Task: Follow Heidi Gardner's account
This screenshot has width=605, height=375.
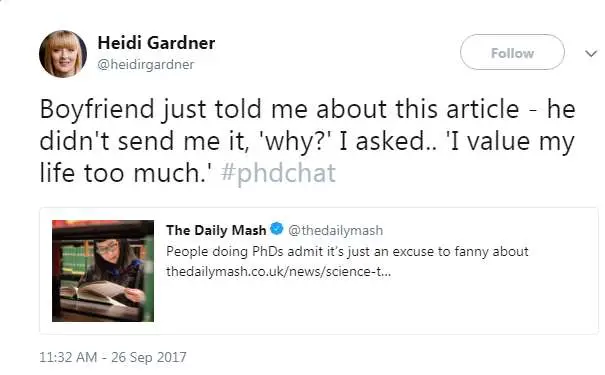Action: click(512, 52)
